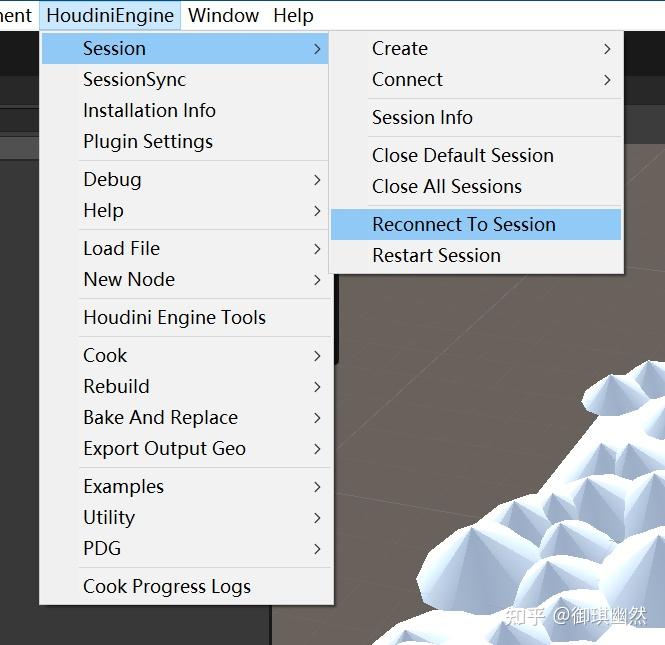Select SessionSync menu item
Image resolution: width=665 pixels, height=645 pixels.
(x=134, y=79)
